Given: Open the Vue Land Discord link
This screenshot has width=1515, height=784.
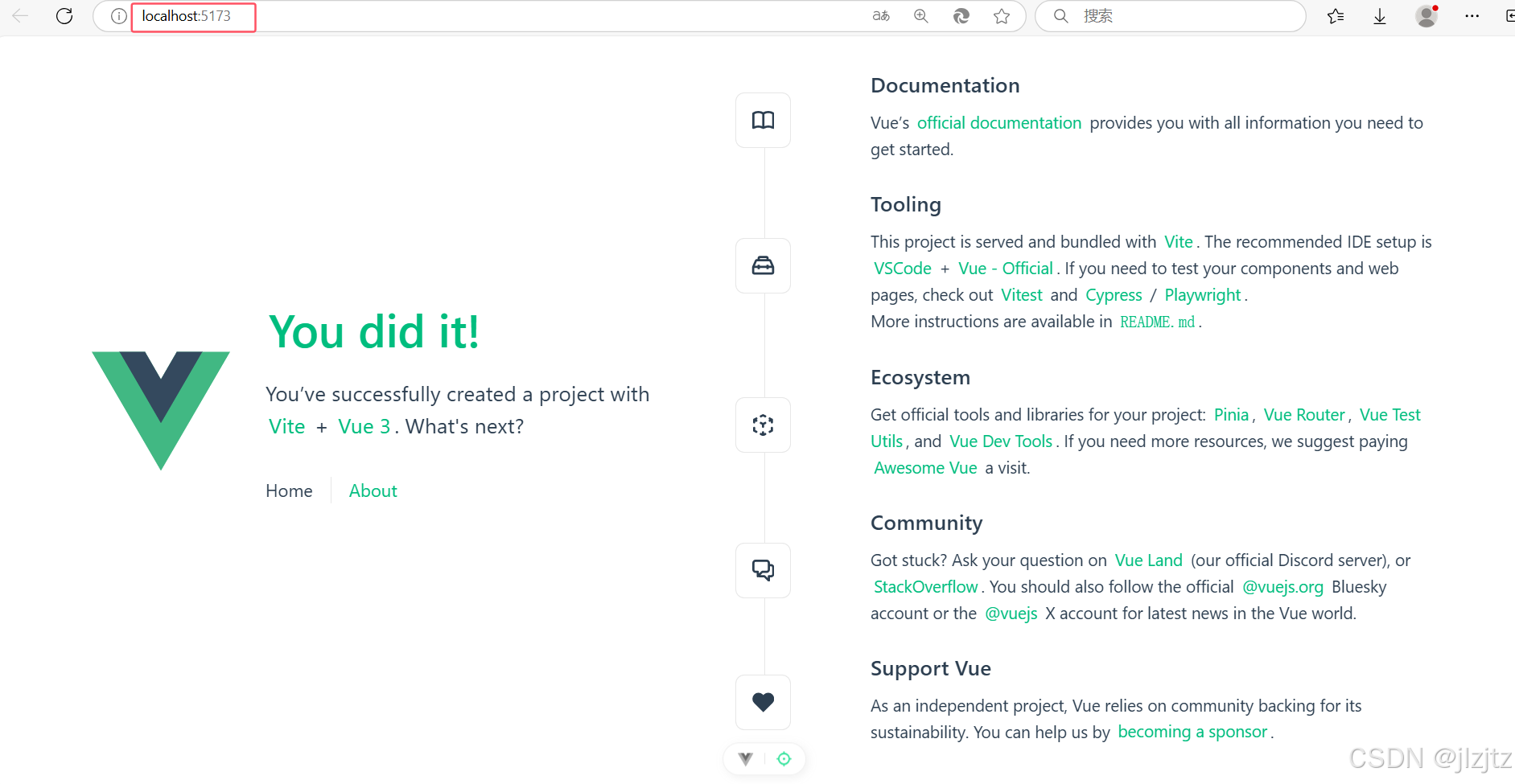Looking at the screenshot, I should click(1149, 560).
